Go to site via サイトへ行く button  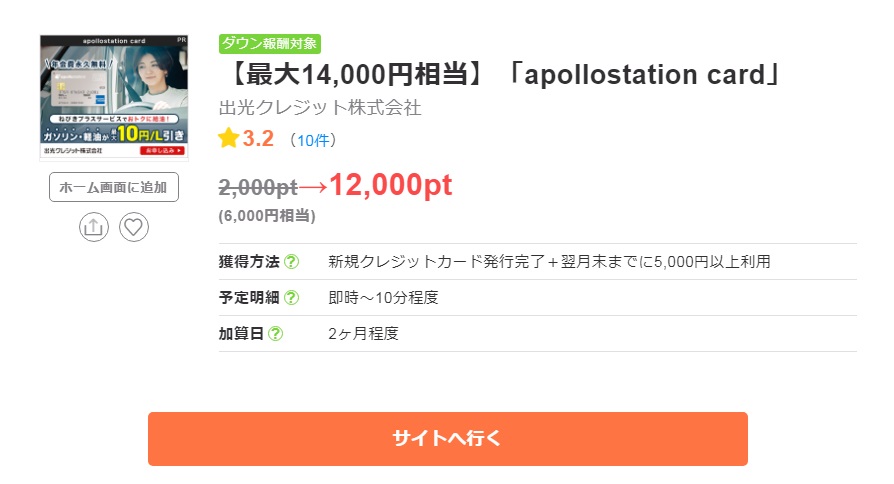(x=448, y=439)
